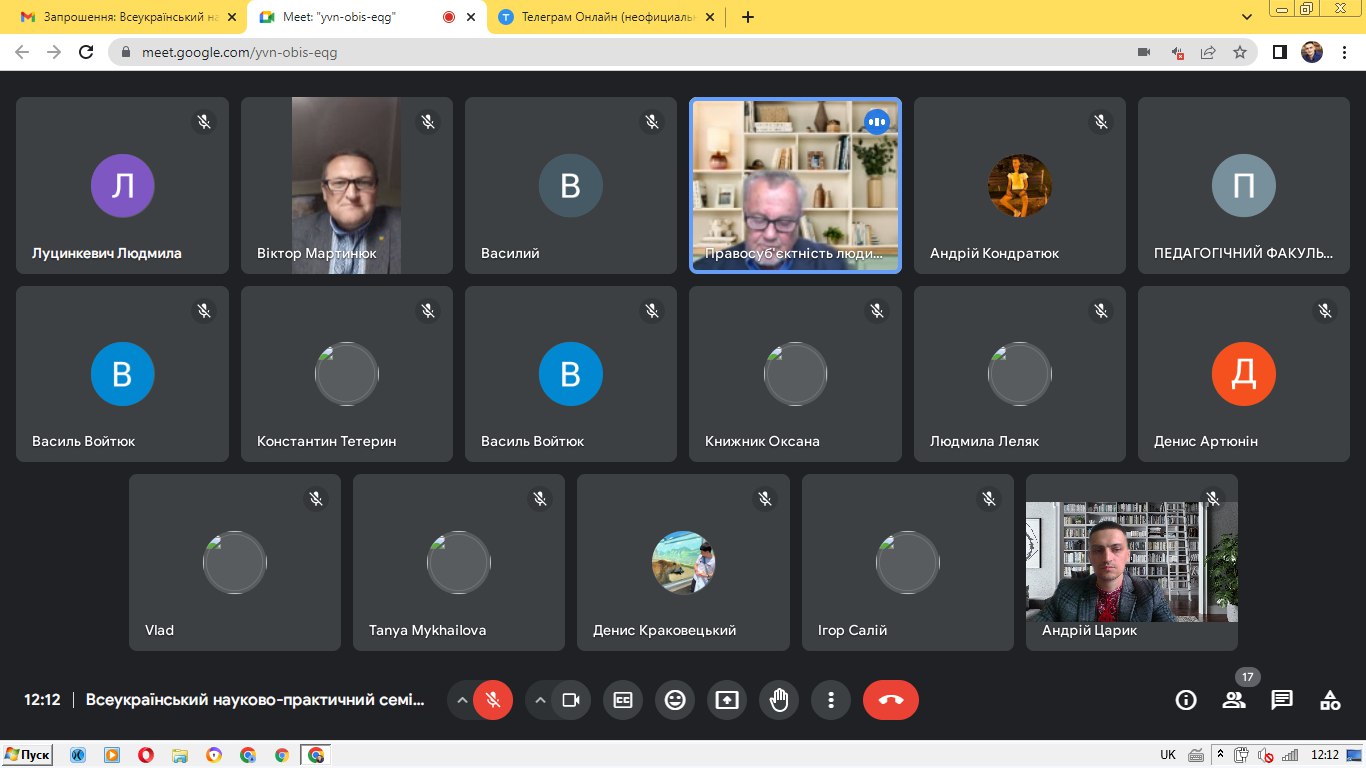Open the meeting details info icon
The width and height of the screenshot is (1366, 768).
tap(1186, 700)
